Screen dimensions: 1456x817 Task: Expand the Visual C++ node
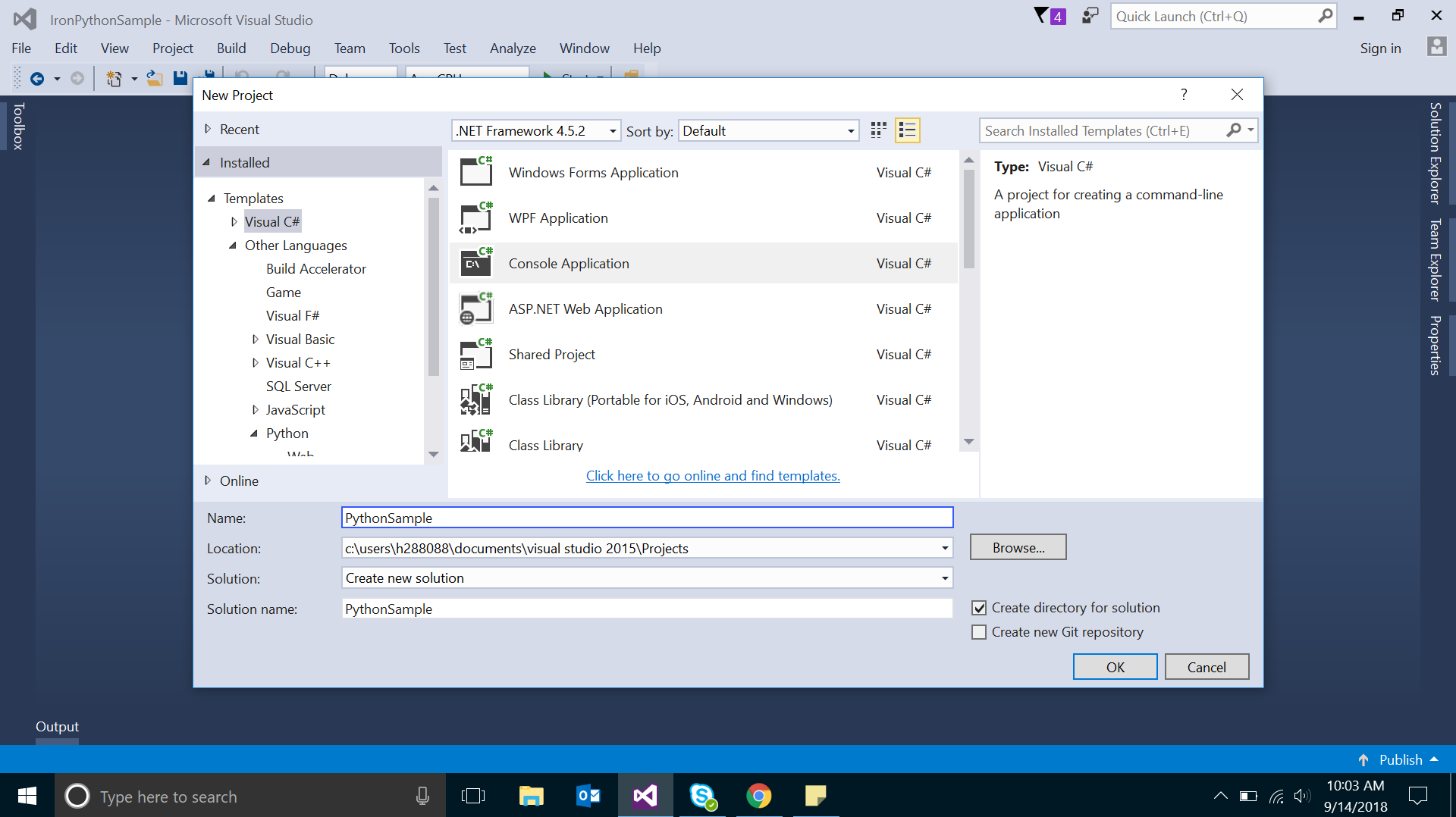(x=255, y=362)
